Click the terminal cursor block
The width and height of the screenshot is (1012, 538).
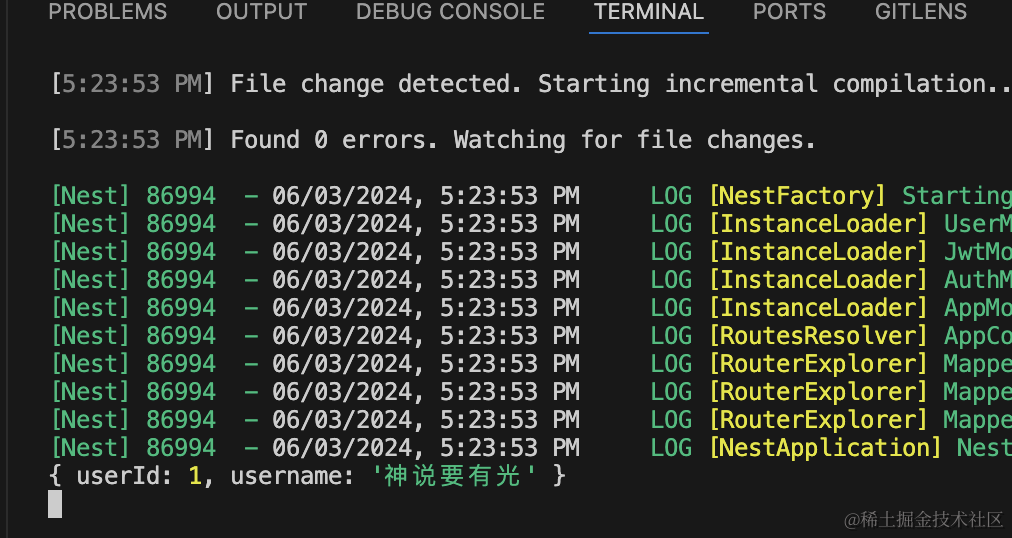[x=55, y=503]
